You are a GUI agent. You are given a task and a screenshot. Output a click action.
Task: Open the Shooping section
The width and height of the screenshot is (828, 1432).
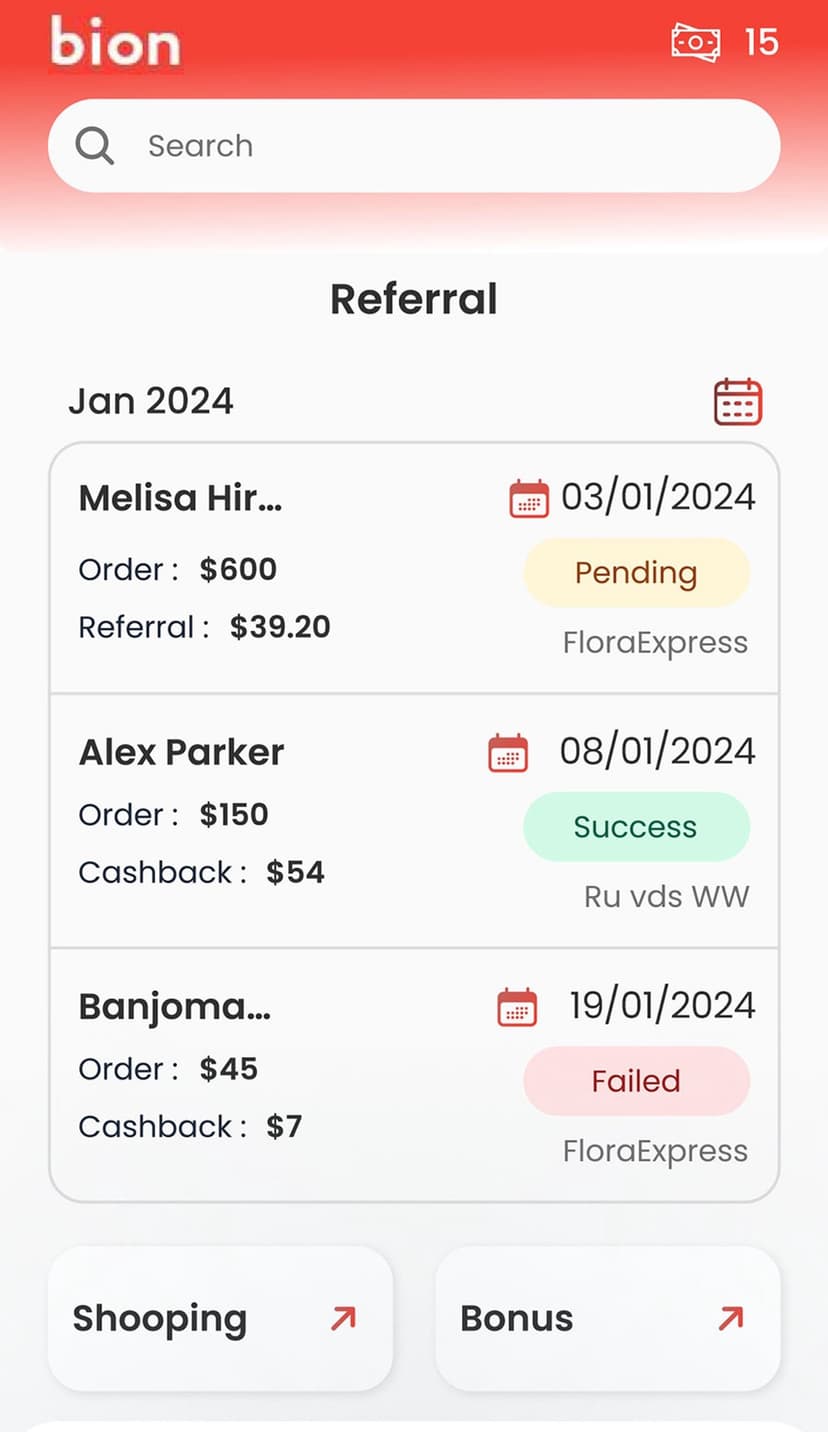click(x=160, y=1319)
